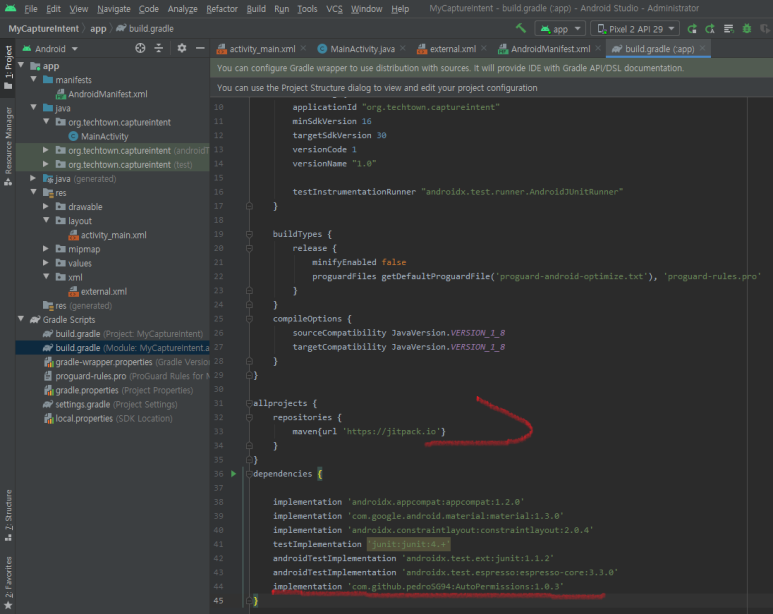
Task: Collapse the manifests folder
Action: coord(34,79)
